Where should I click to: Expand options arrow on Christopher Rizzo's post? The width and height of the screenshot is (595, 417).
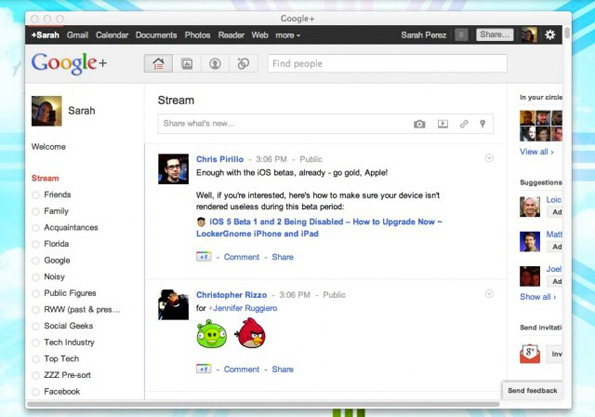point(489,293)
